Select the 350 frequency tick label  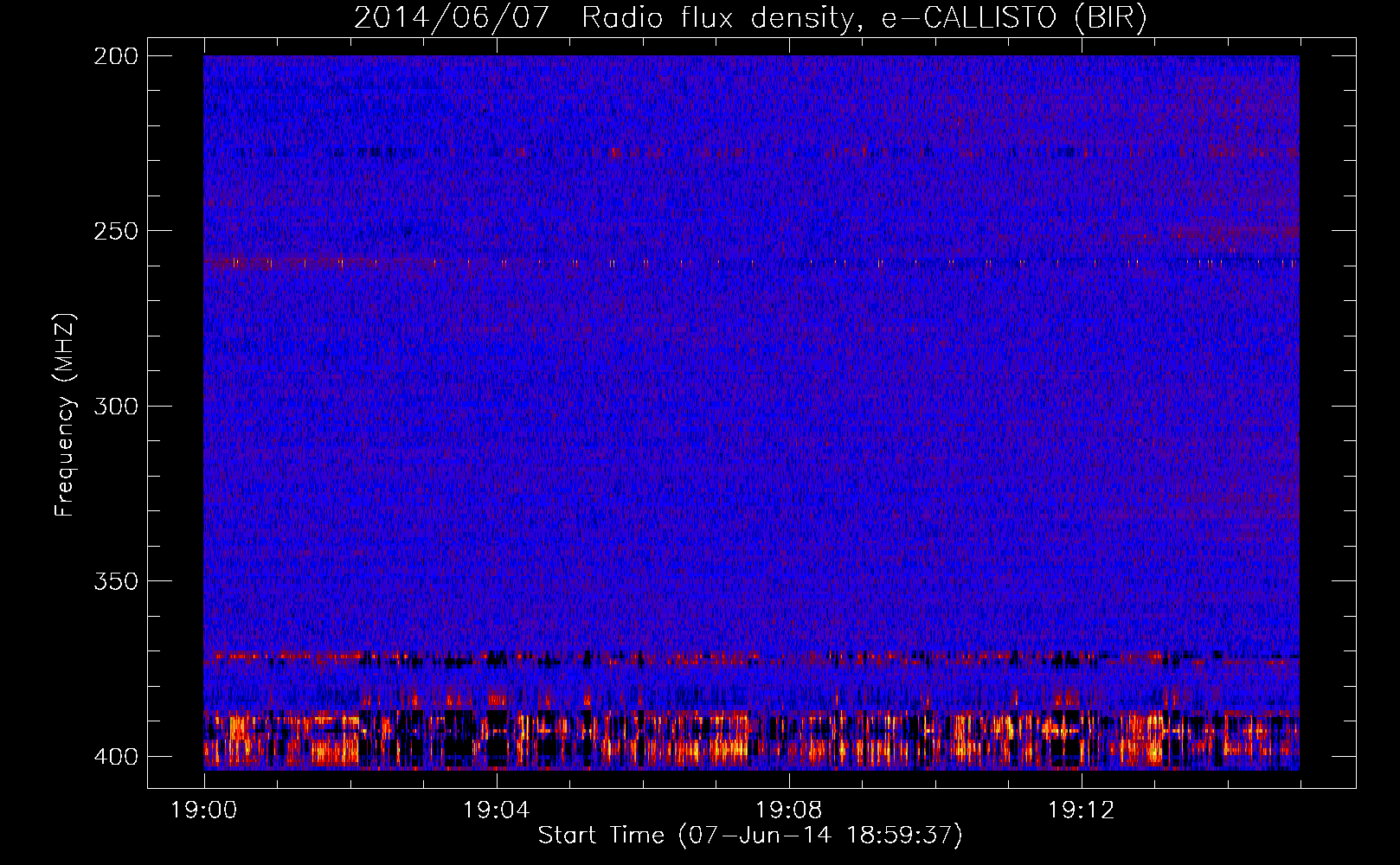(x=116, y=581)
